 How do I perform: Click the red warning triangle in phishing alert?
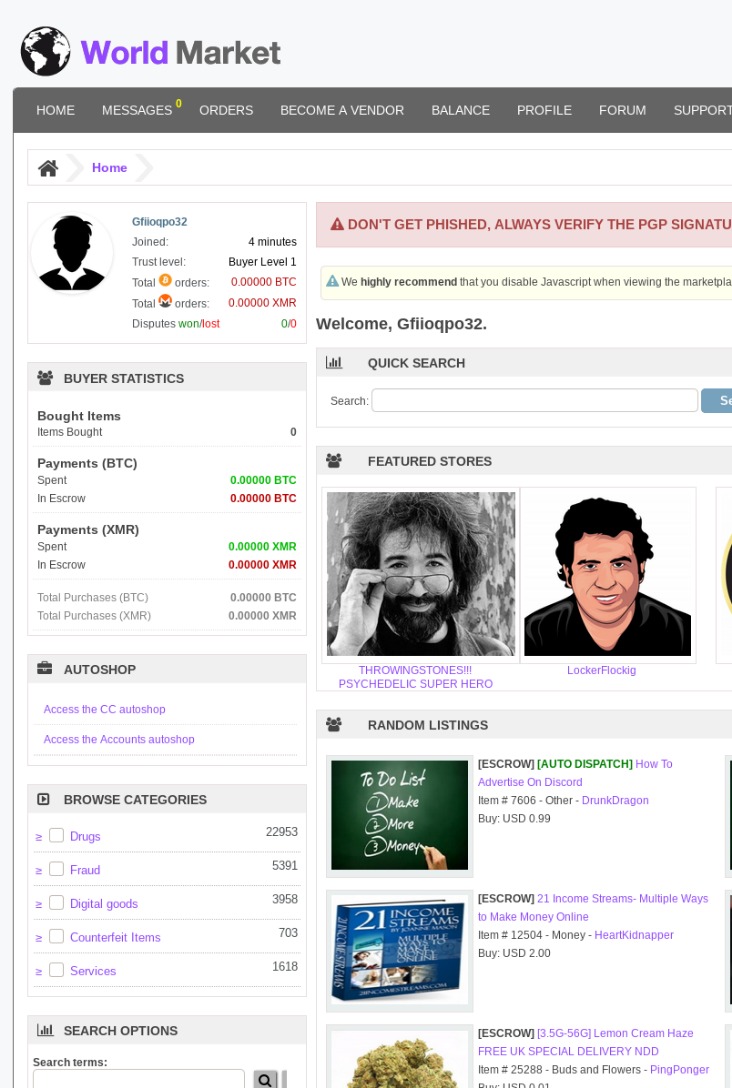337,224
